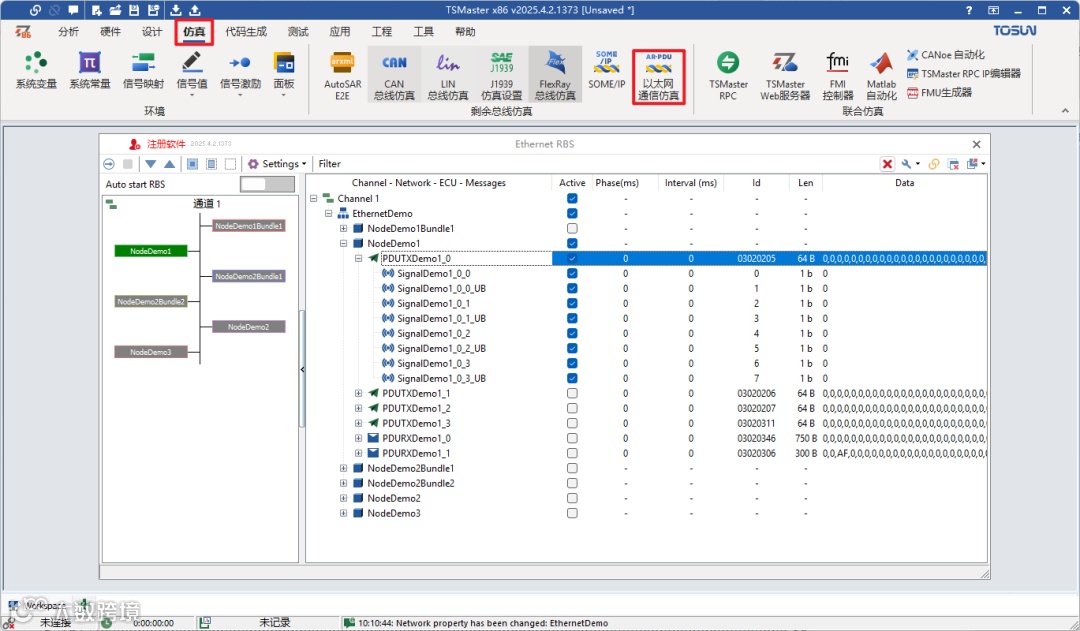Check the Active box for NodeDemo3
Image resolution: width=1080 pixels, height=631 pixels.
[x=572, y=513]
